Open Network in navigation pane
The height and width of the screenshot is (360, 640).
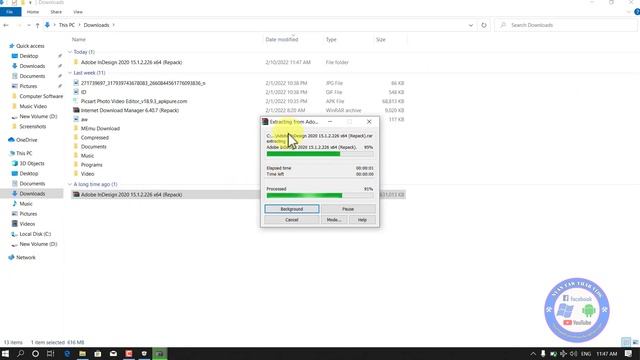(26, 258)
